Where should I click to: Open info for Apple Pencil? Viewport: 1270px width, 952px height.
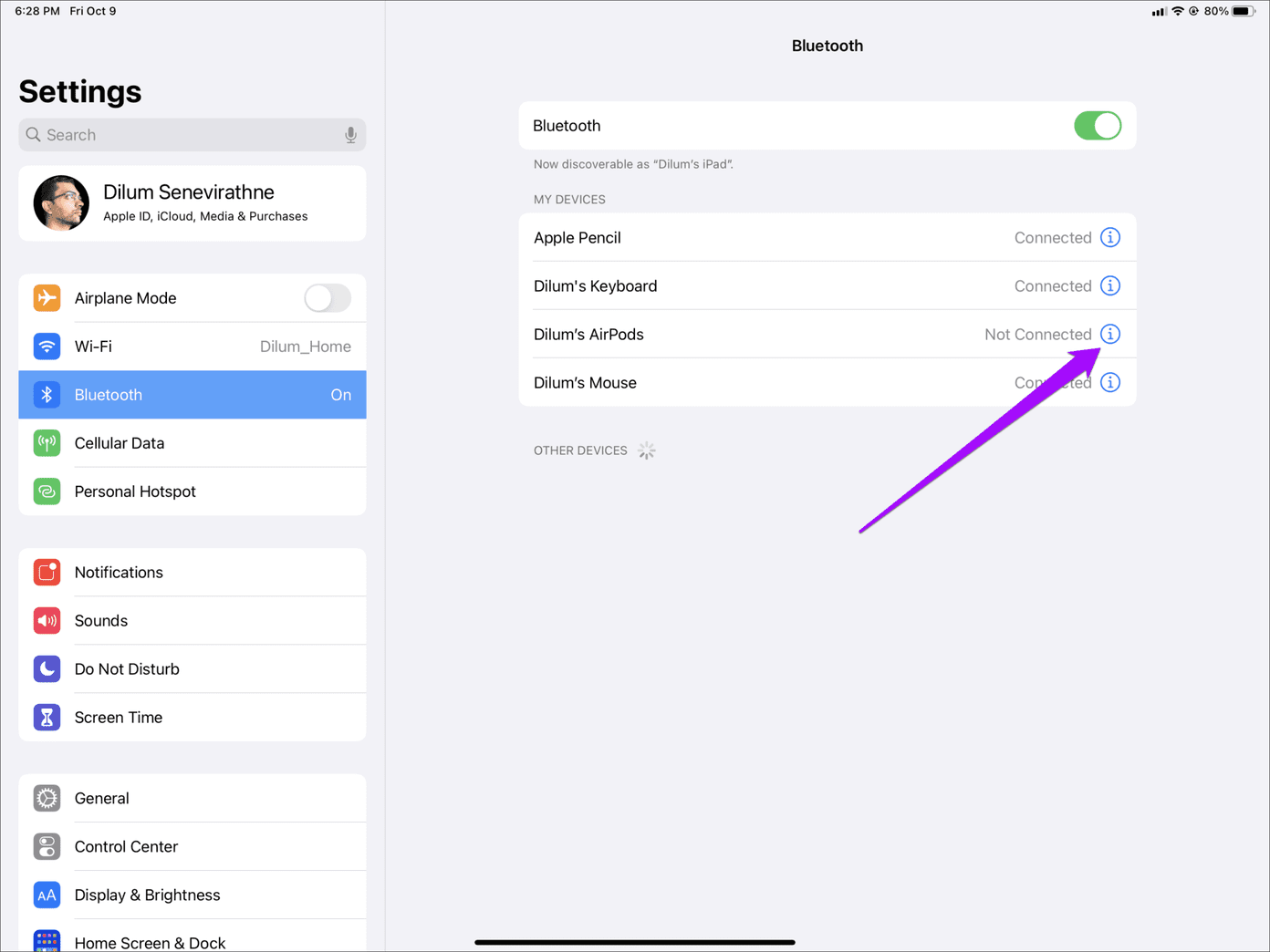point(1109,237)
